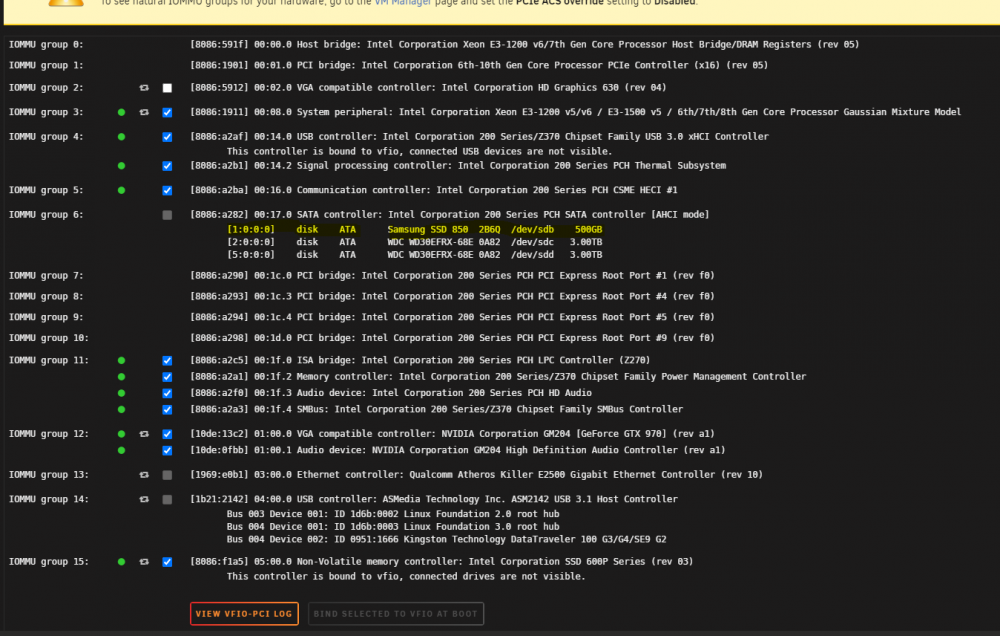Viewport: 1000px width, 636px height.
Task: Uncheck the CSME HECI #1 checkbox
Action: [x=167, y=190]
